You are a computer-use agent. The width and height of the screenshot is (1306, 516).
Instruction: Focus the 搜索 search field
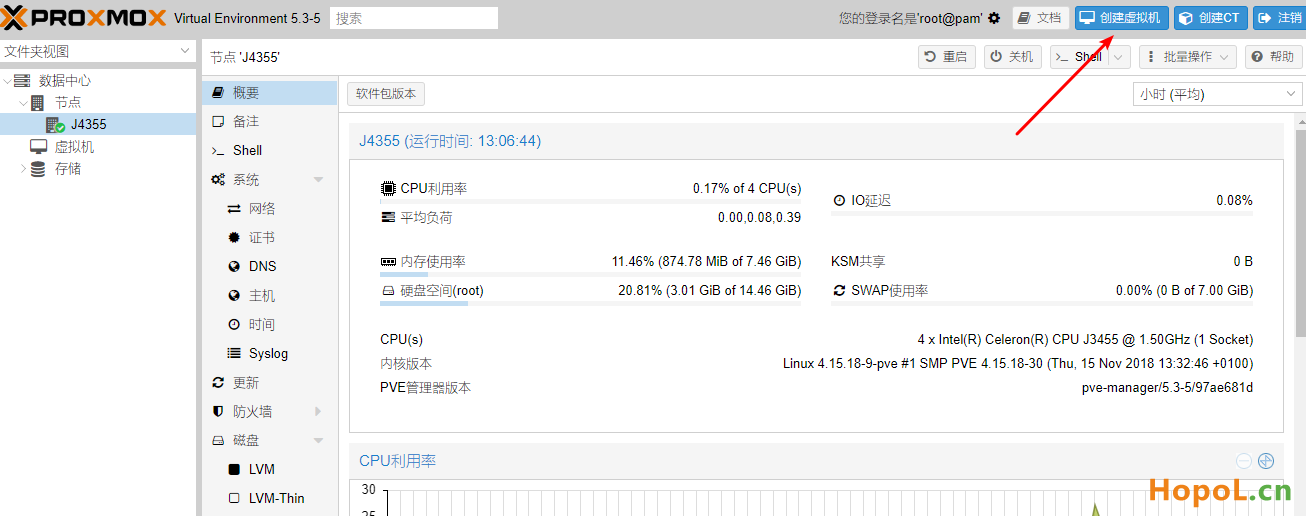[414, 18]
